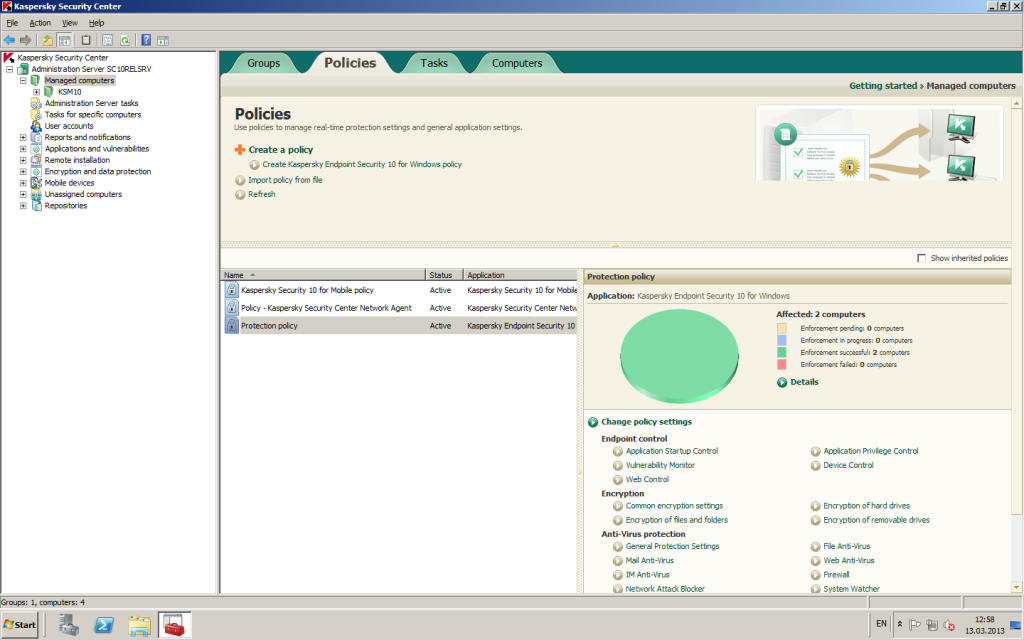
Task: Expand the Encryption and data protection node
Action: pyautogui.click(x=23, y=172)
